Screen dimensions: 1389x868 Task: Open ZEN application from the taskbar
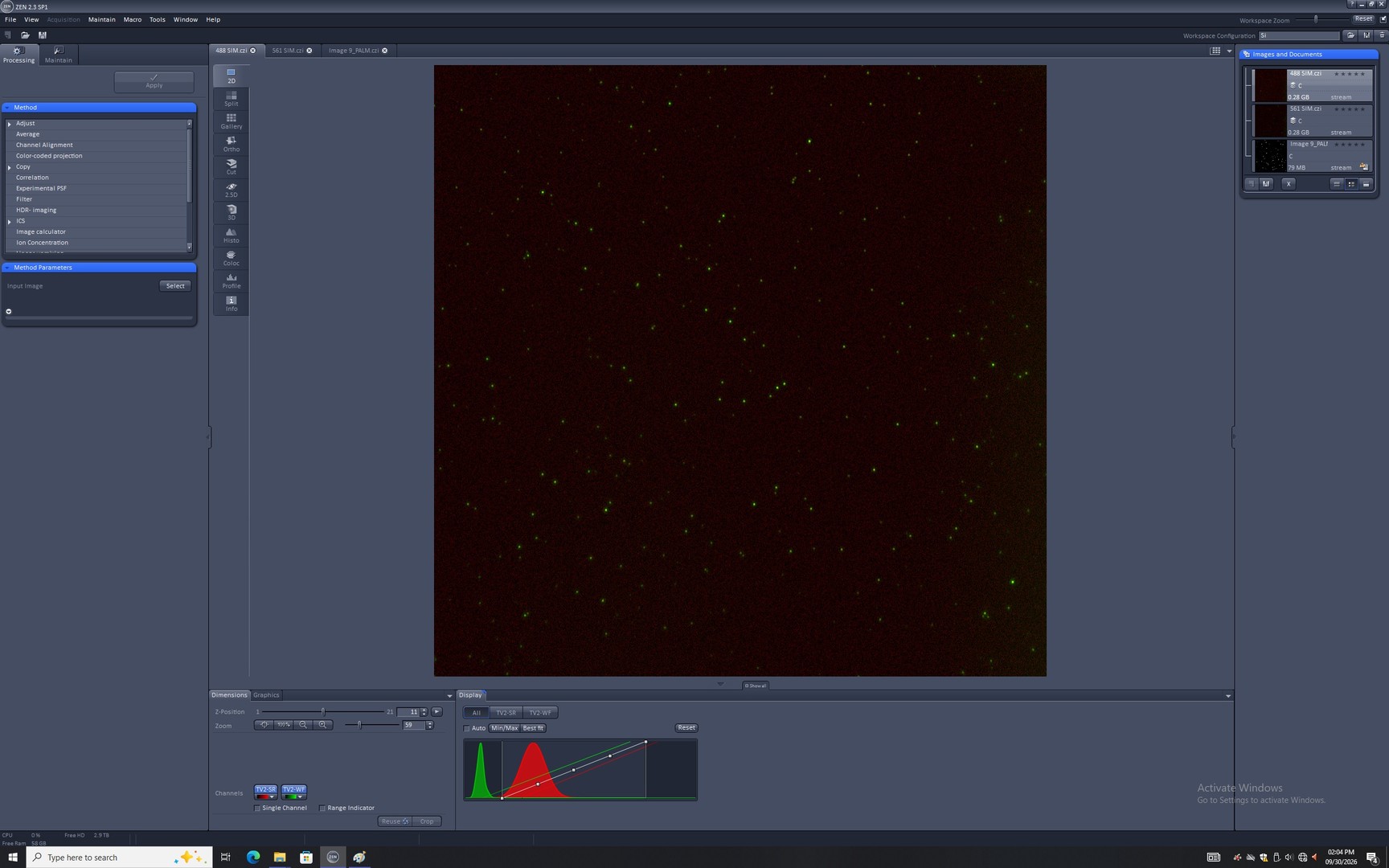click(x=333, y=858)
